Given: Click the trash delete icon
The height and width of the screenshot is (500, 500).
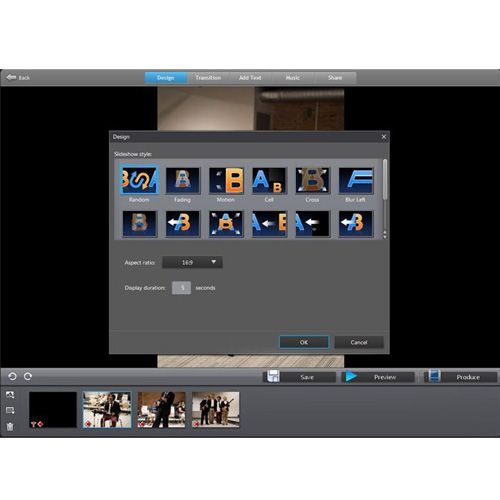Looking at the screenshot, I should click(x=10, y=426).
